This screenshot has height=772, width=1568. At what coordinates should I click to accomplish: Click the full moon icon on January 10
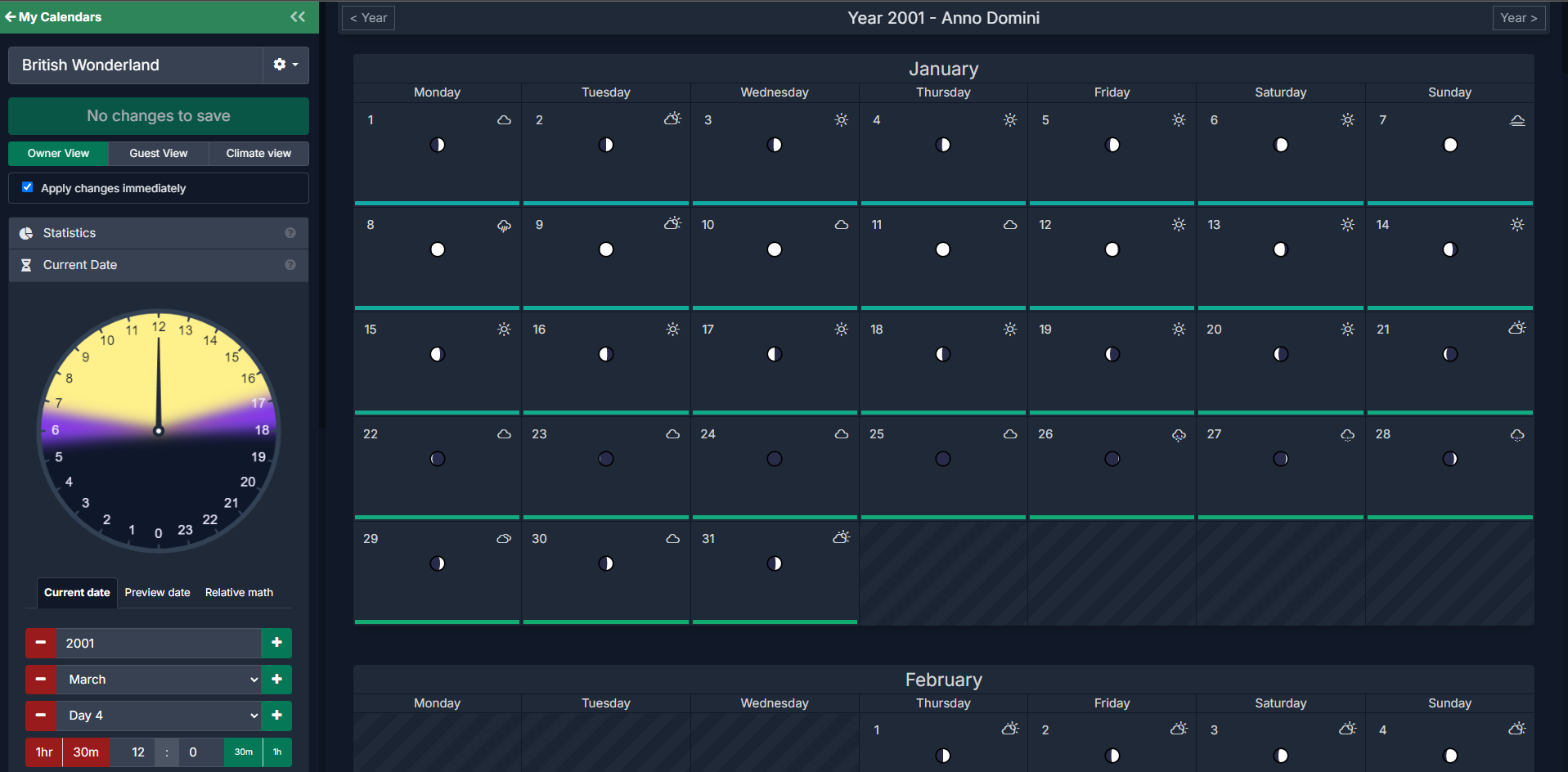coord(775,249)
